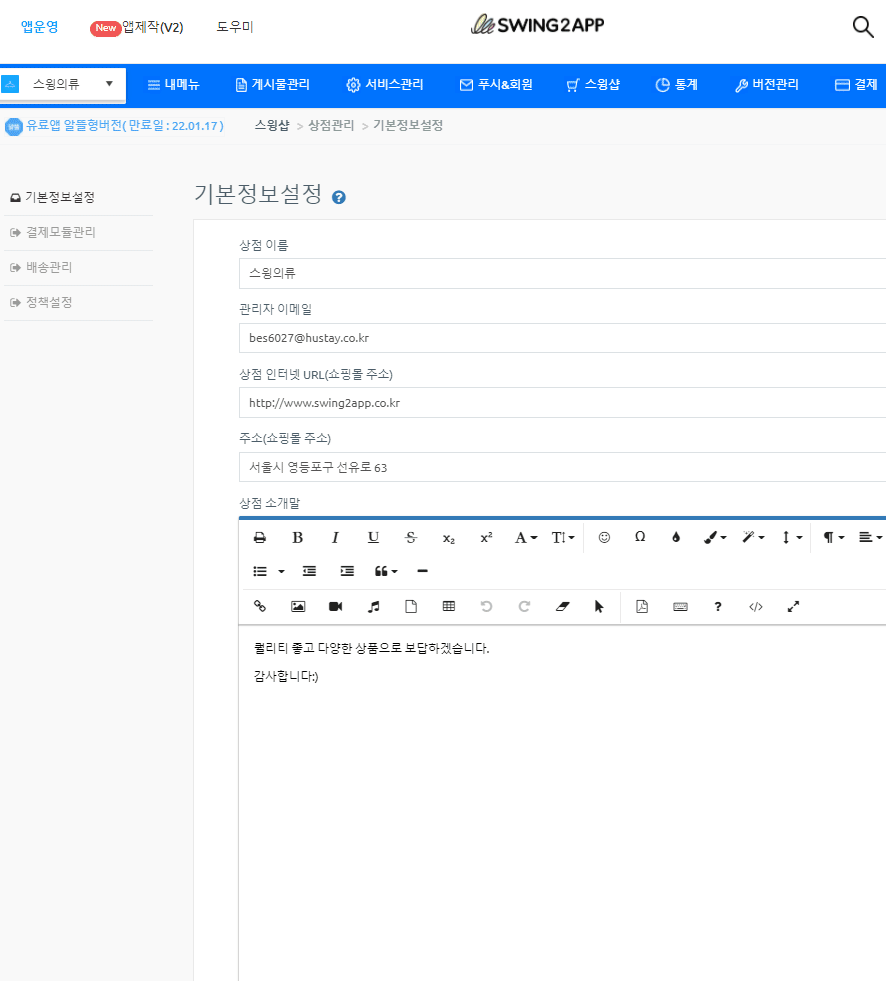Click the print icon in editor toolbar
Viewport: 886px width, 981px height.
click(x=260, y=537)
